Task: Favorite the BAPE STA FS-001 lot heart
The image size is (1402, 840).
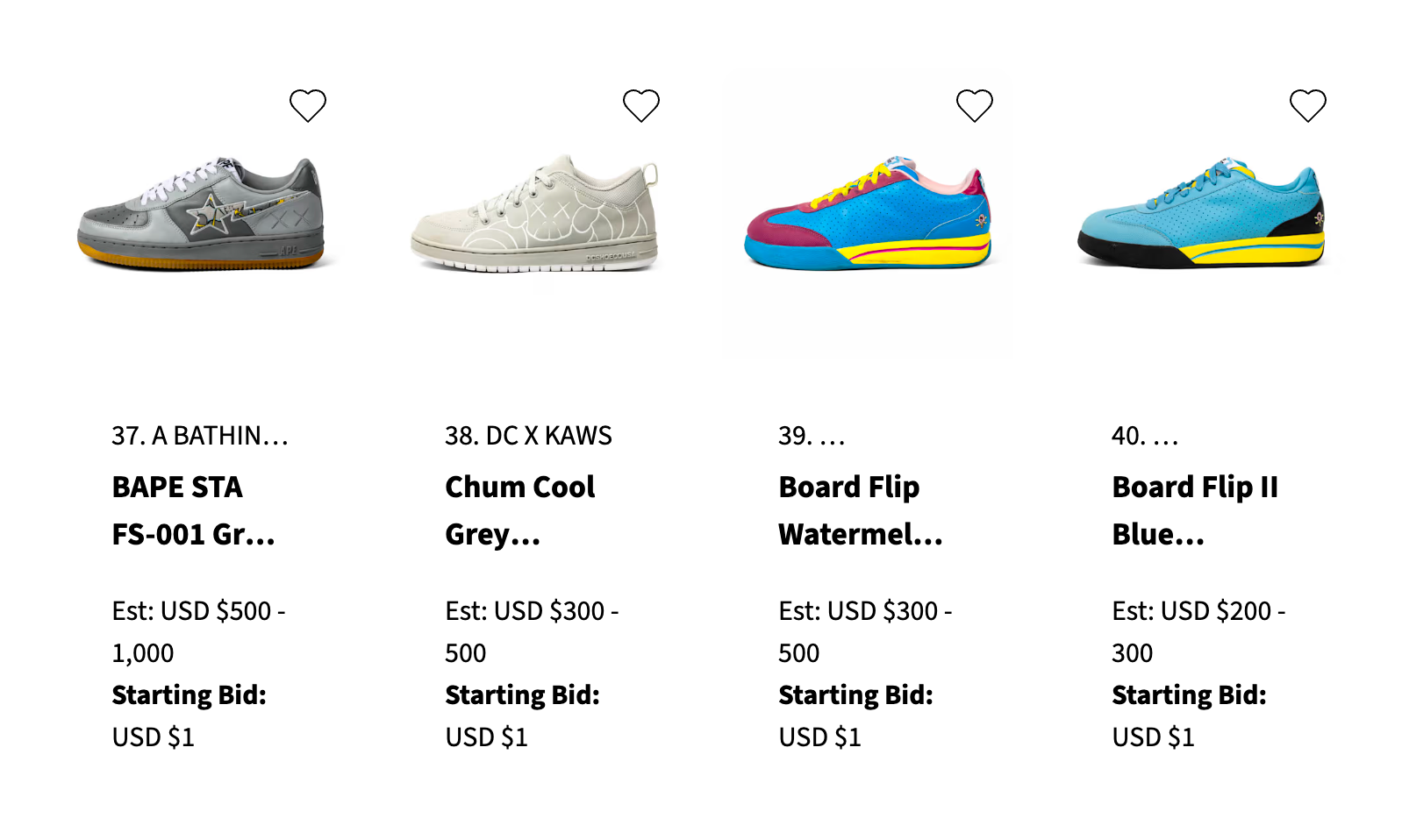Action: pos(308,106)
